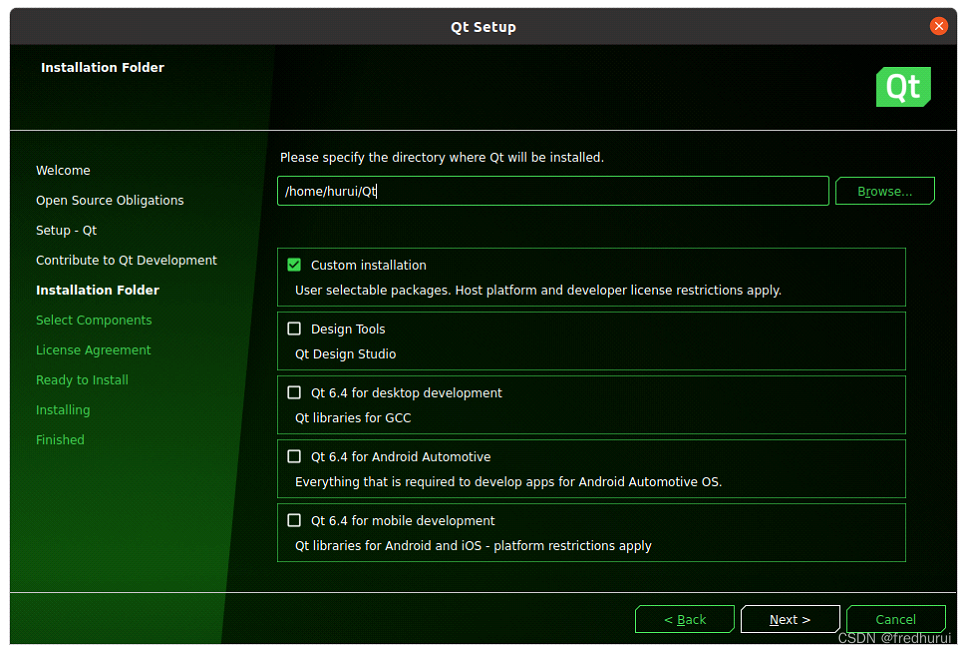
Task: Enable the Design Tools checkbox
Action: [294, 329]
